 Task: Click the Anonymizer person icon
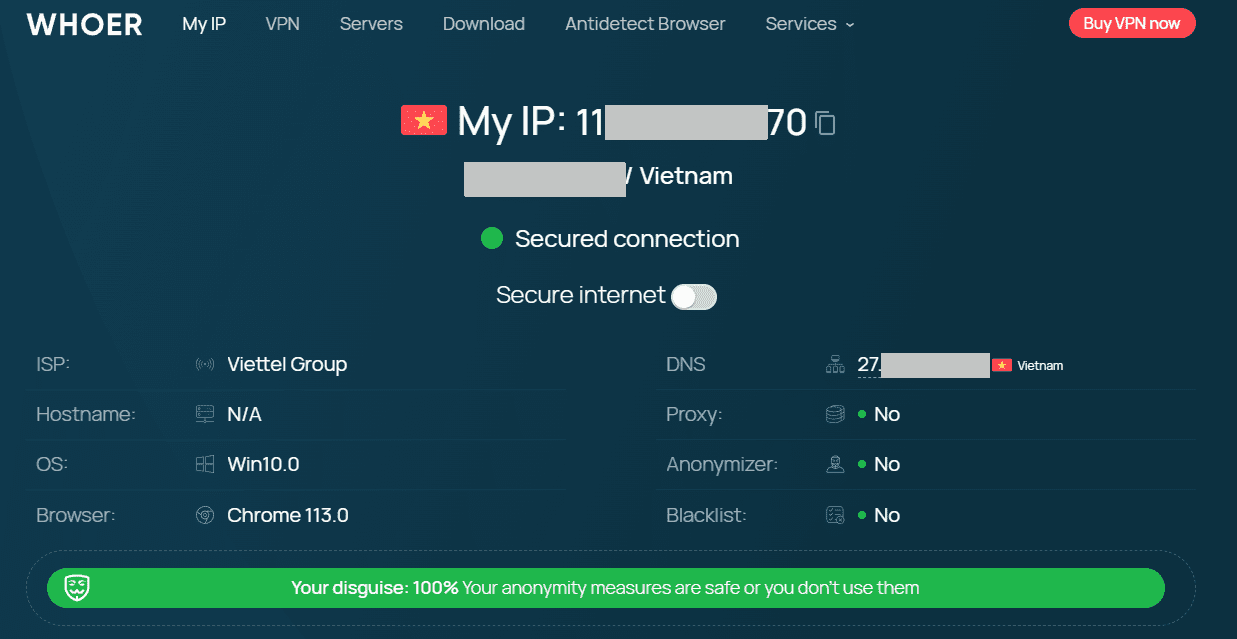coord(835,463)
